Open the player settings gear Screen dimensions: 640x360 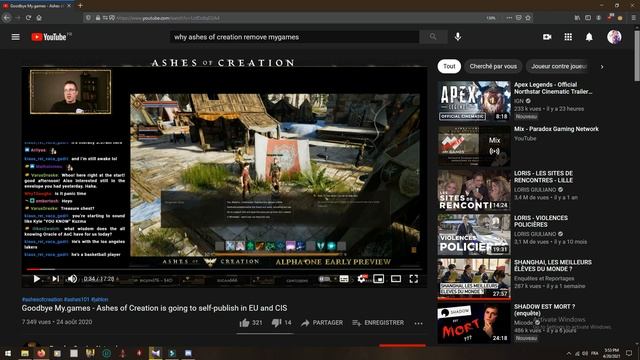[x=362, y=279]
